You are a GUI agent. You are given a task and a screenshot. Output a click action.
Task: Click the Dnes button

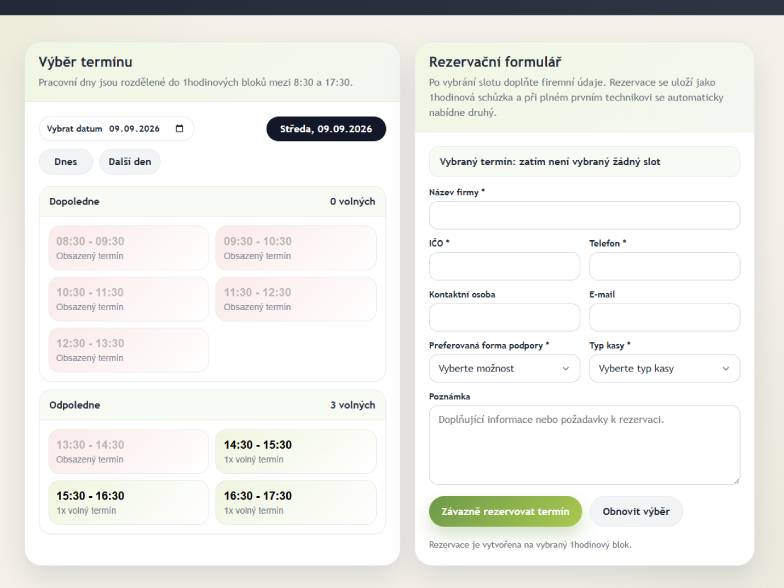tap(66, 162)
